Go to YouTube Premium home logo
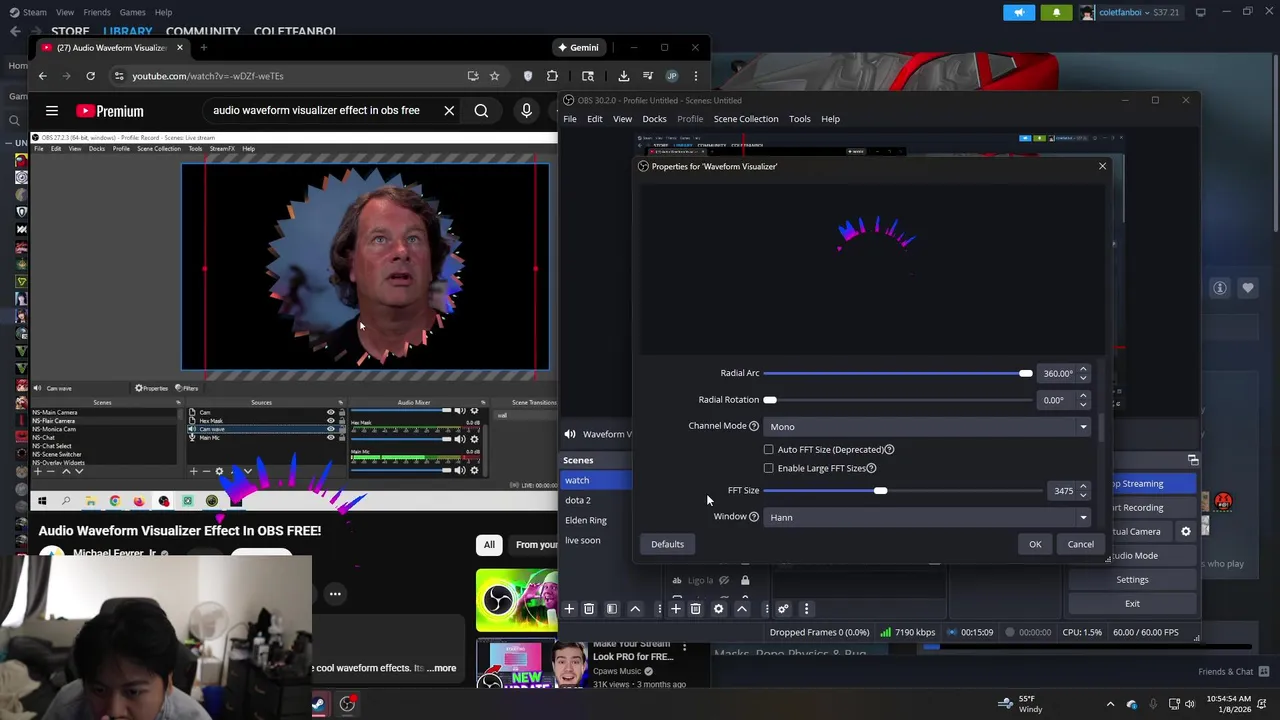This screenshot has width=1280, height=720. [x=110, y=111]
